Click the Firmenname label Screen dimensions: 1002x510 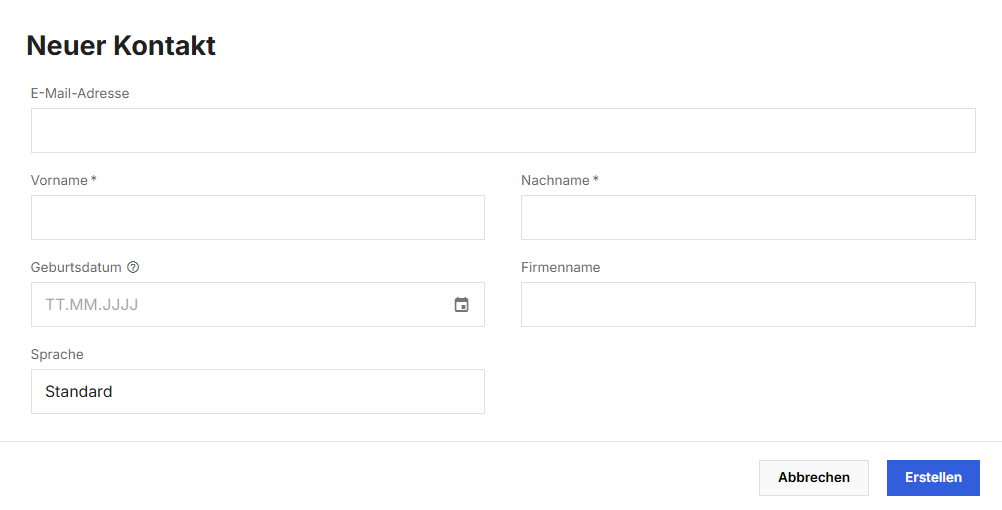560,267
